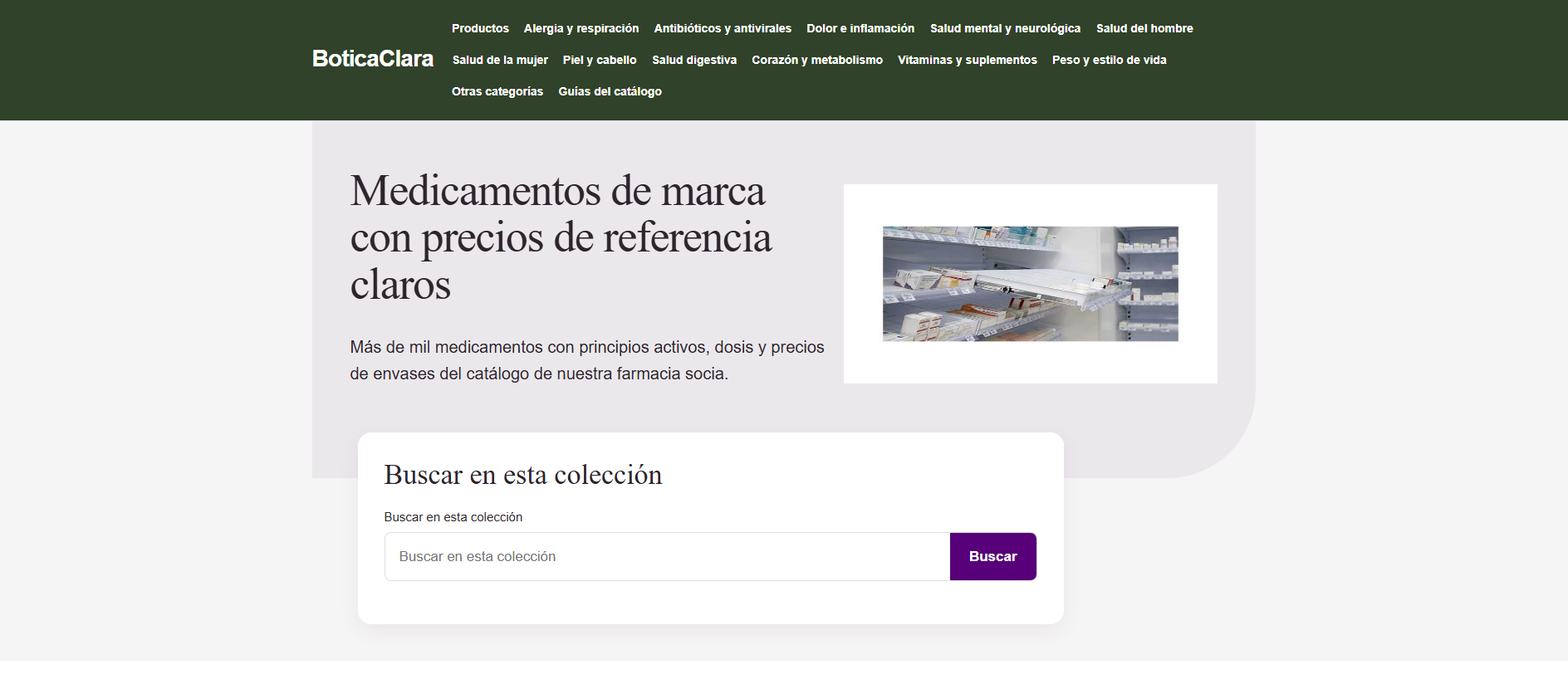Visit Salud del hombre section
The image size is (1568, 679).
[x=1144, y=28]
